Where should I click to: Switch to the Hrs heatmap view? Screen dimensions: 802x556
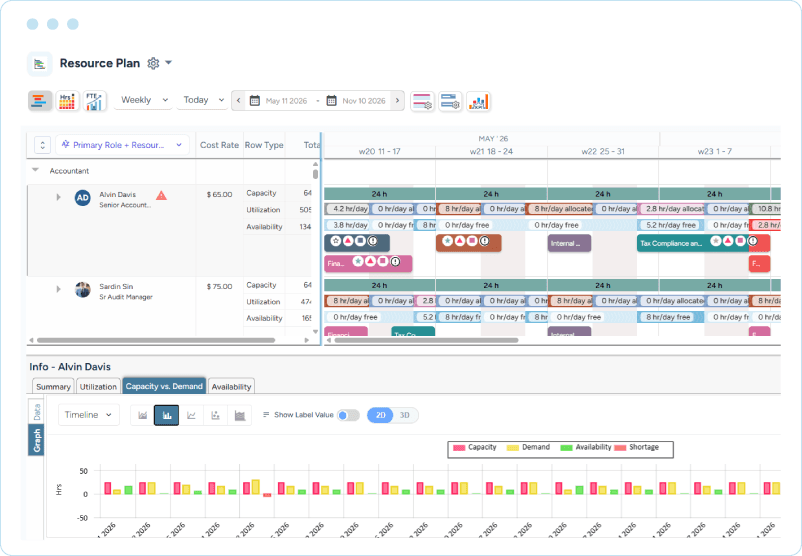(68, 101)
